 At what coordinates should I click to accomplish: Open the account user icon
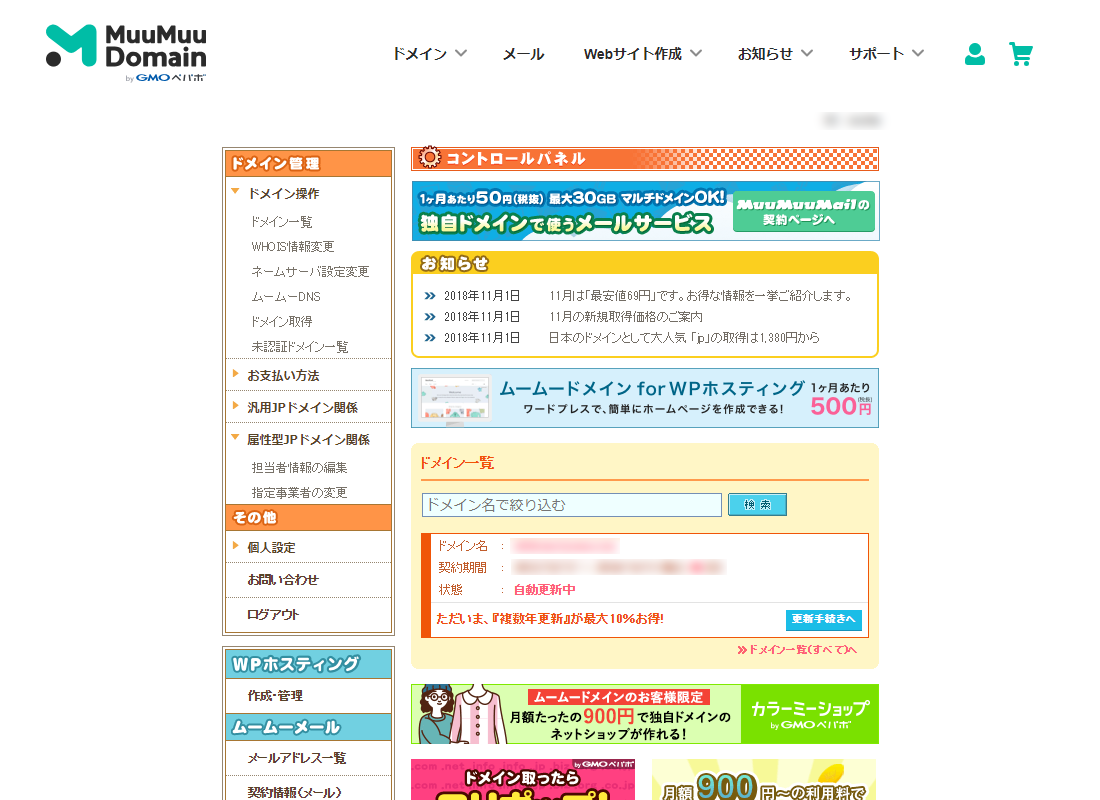(x=975, y=54)
